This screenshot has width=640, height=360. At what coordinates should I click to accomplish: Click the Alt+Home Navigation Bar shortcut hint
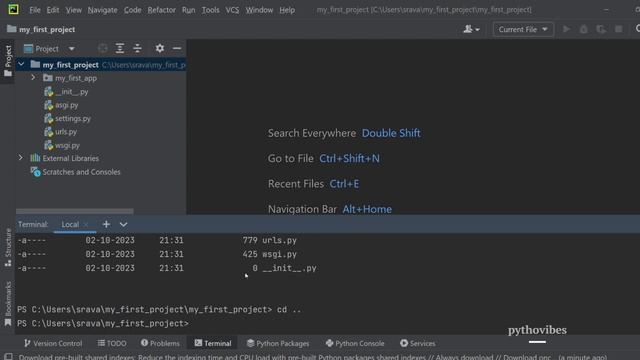[367, 209]
